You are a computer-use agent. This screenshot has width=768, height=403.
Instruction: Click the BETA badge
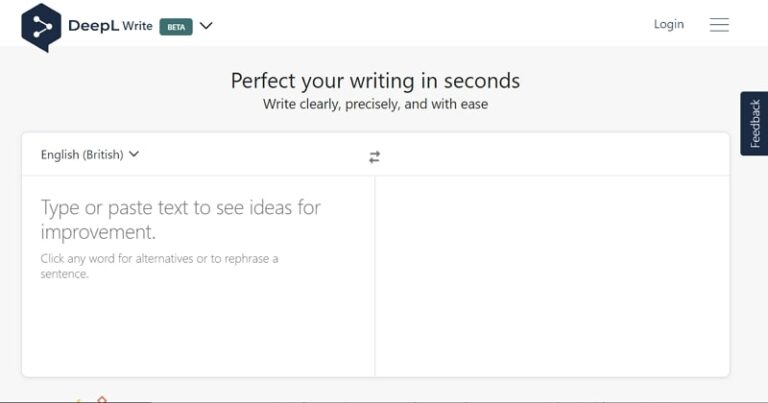pyautogui.click(x=176, y=27)
